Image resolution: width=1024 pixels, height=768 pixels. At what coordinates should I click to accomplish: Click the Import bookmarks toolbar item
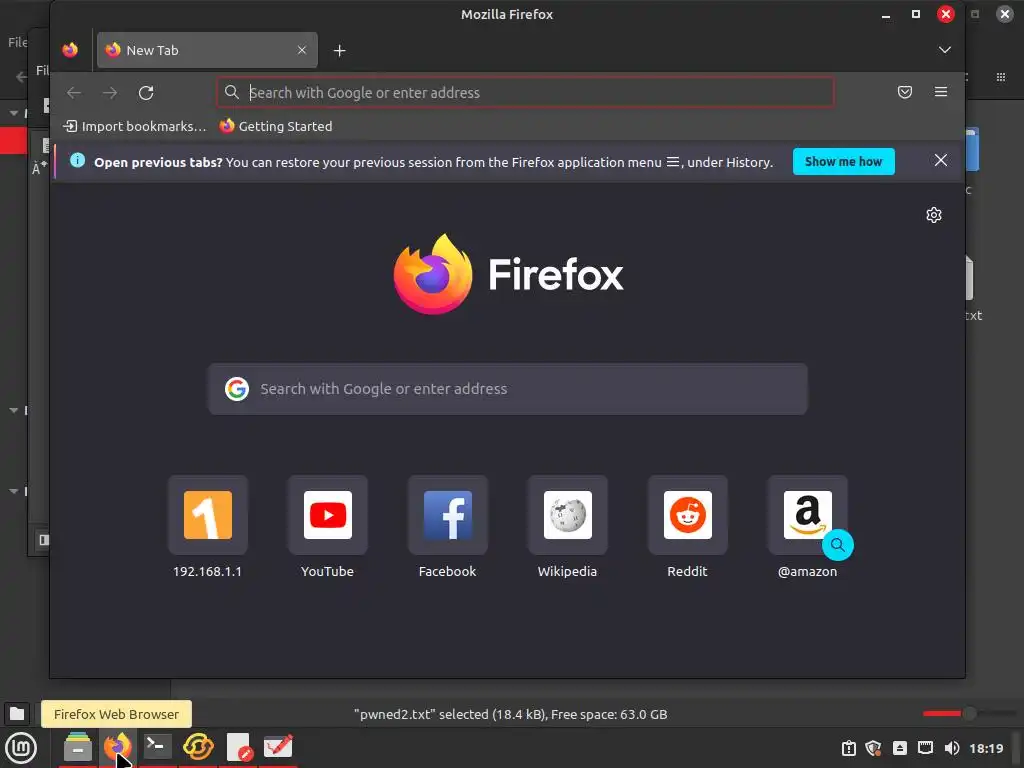(134, 126)
